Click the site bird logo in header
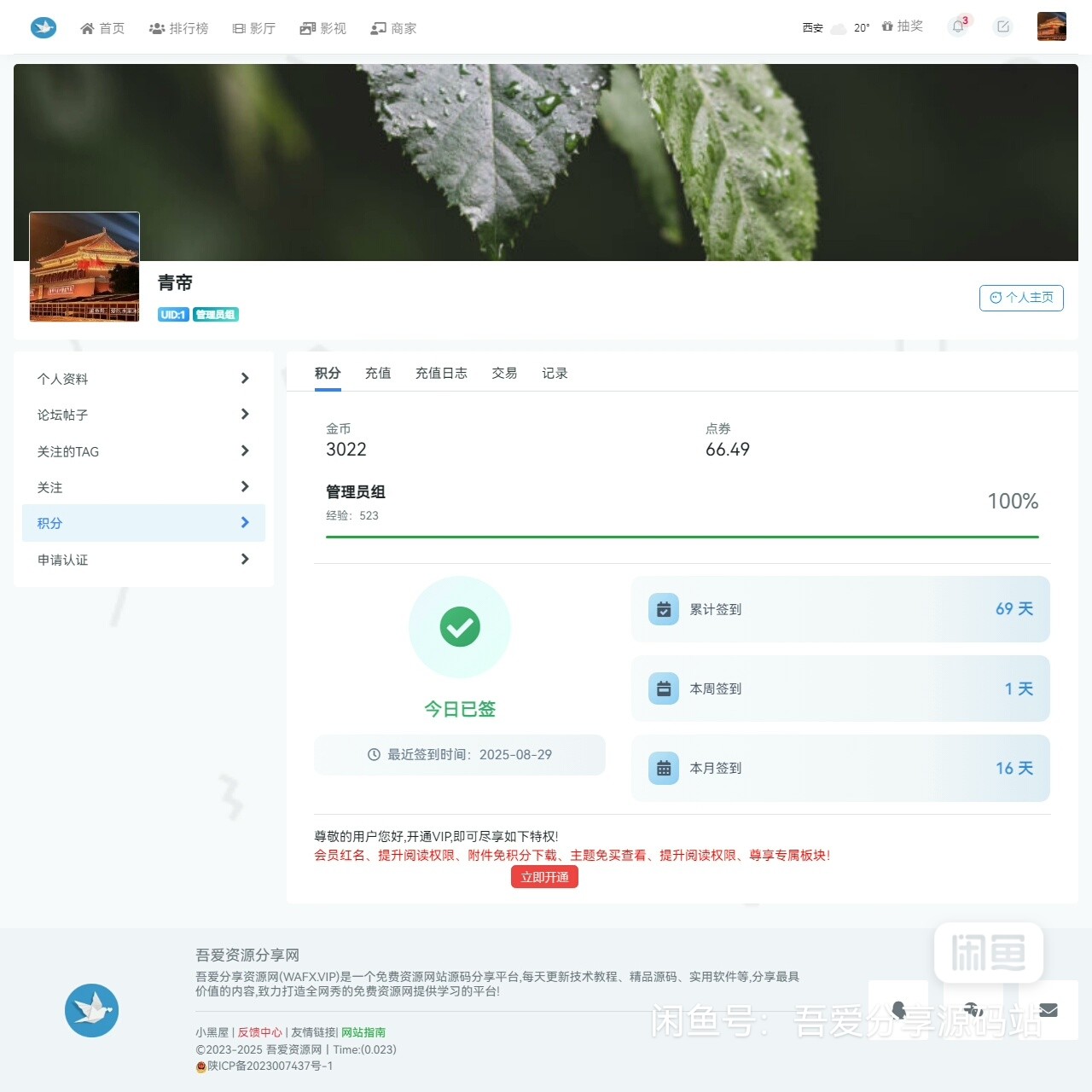This screenshot has height=1092, width=1092. point(44,27)
